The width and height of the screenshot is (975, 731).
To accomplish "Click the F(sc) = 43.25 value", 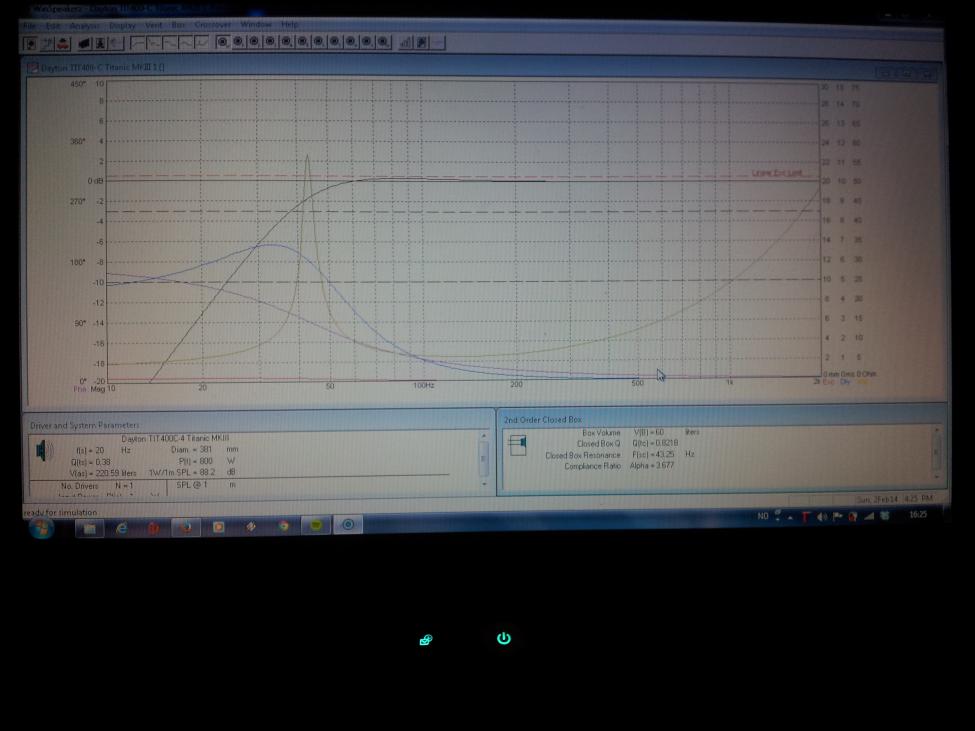I will tap(653, 454).
